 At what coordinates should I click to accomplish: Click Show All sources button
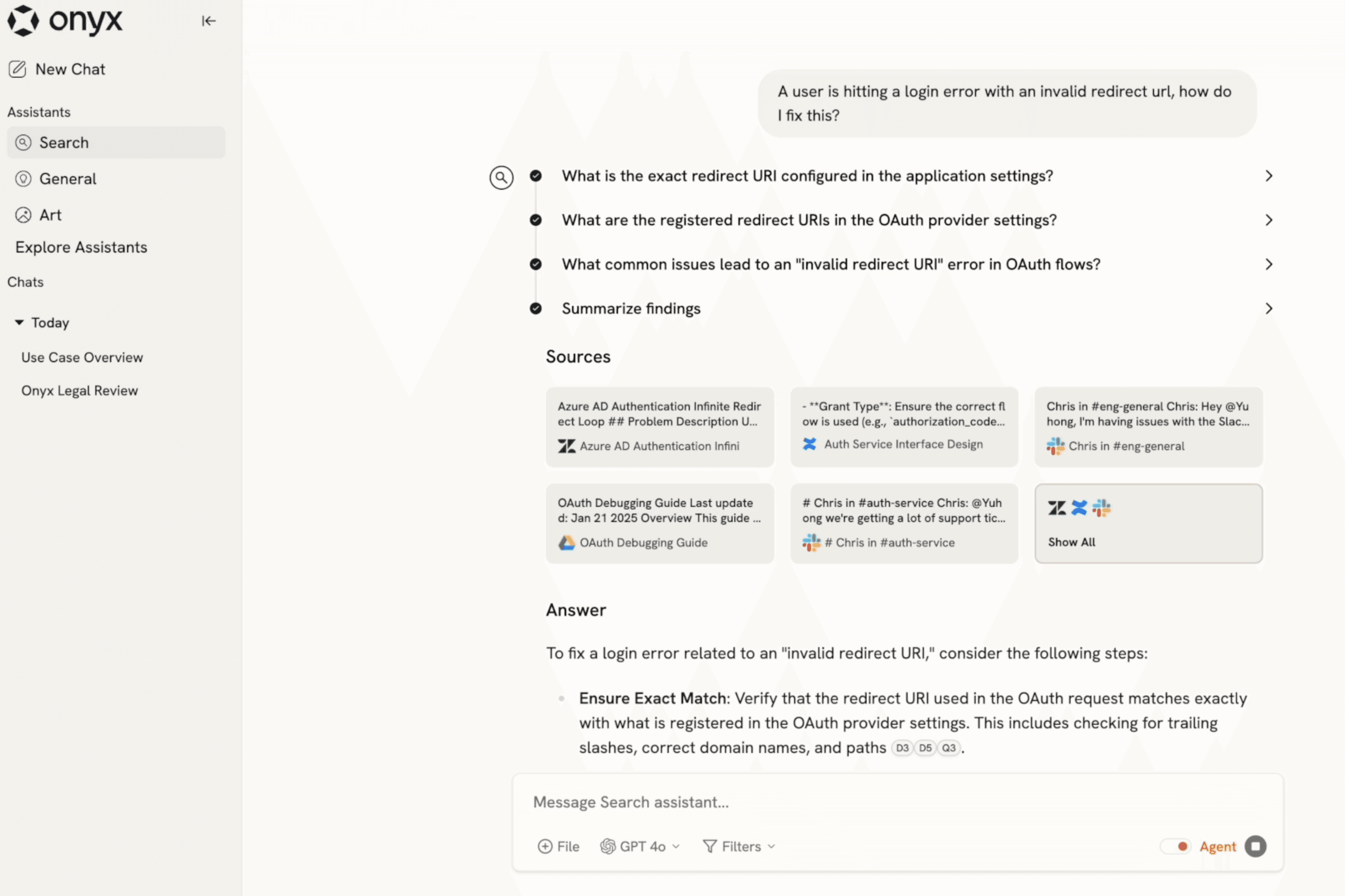(1148, 523)
